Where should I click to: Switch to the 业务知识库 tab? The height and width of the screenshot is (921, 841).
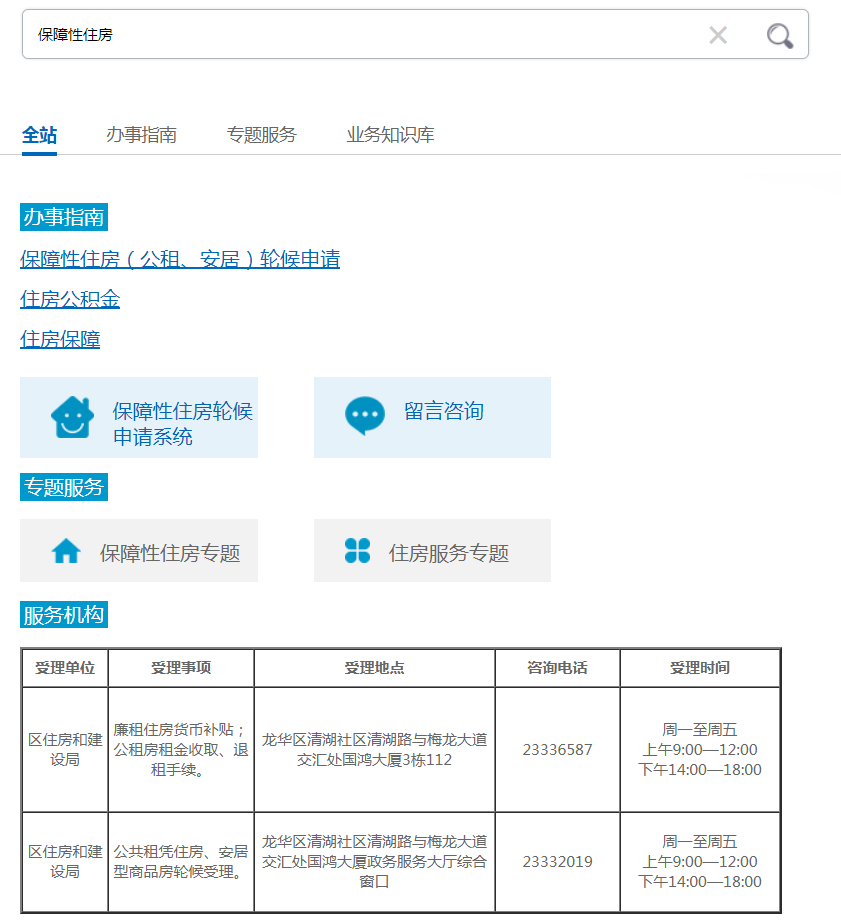click(390, 135)
